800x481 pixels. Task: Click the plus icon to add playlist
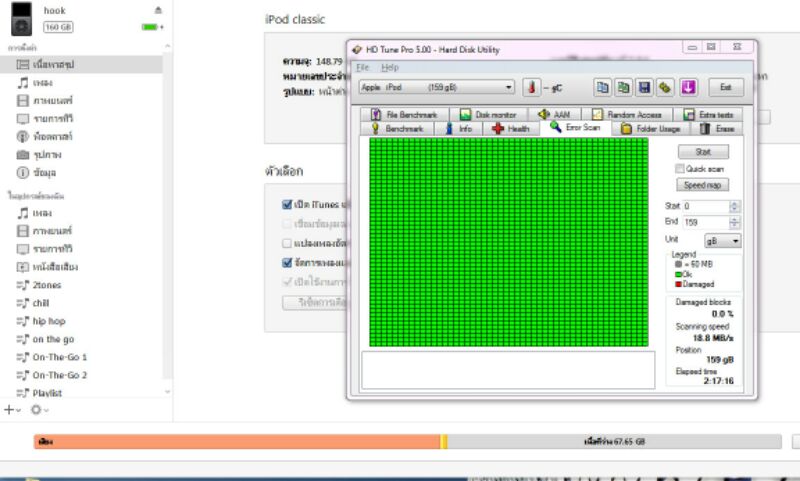click(9, 409)
